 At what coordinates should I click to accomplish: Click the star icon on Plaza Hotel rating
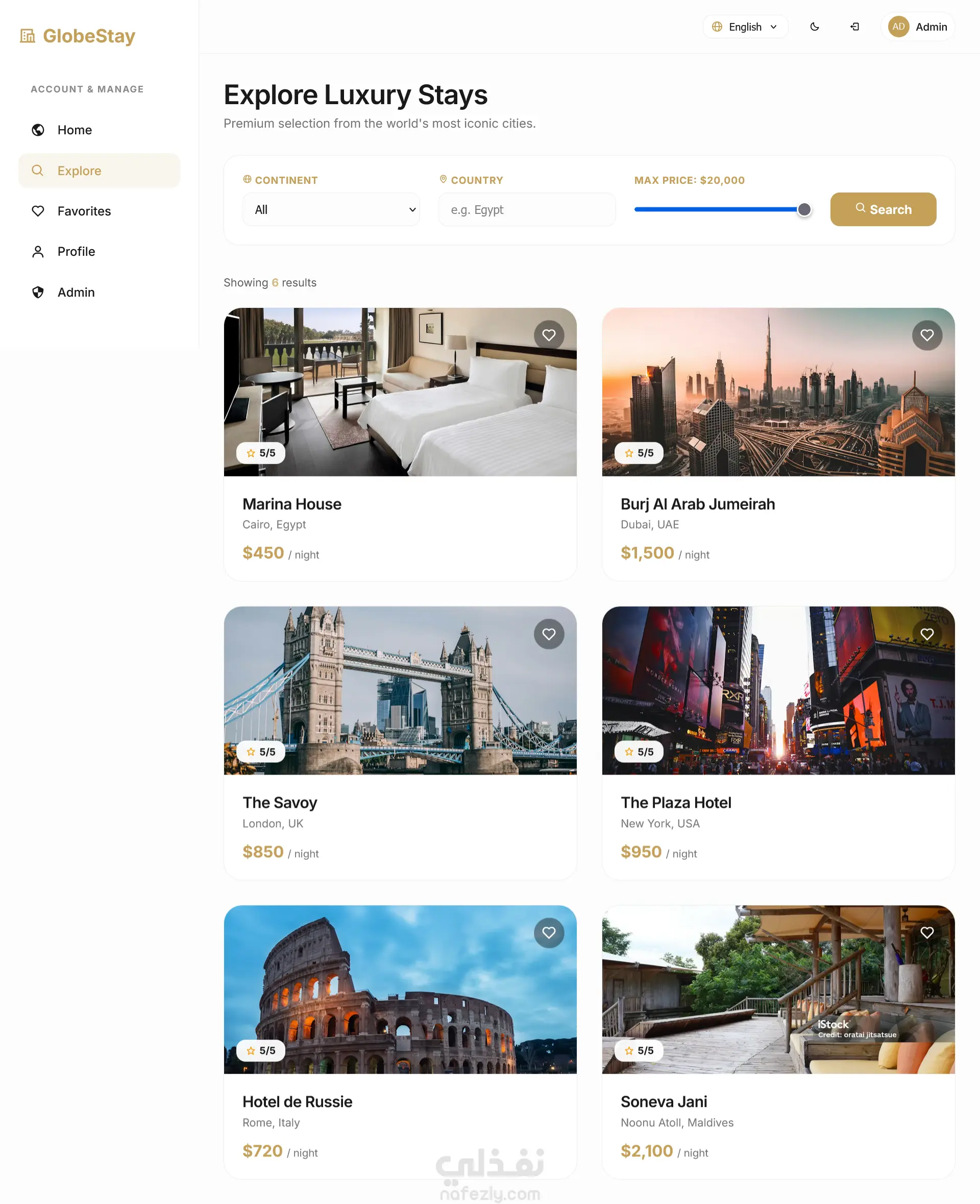(x=629, y=752)
